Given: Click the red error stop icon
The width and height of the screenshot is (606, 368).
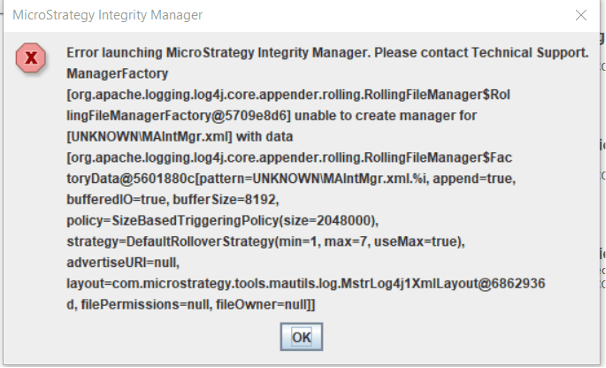Looking at the screenshot, I should pos(31,58).
